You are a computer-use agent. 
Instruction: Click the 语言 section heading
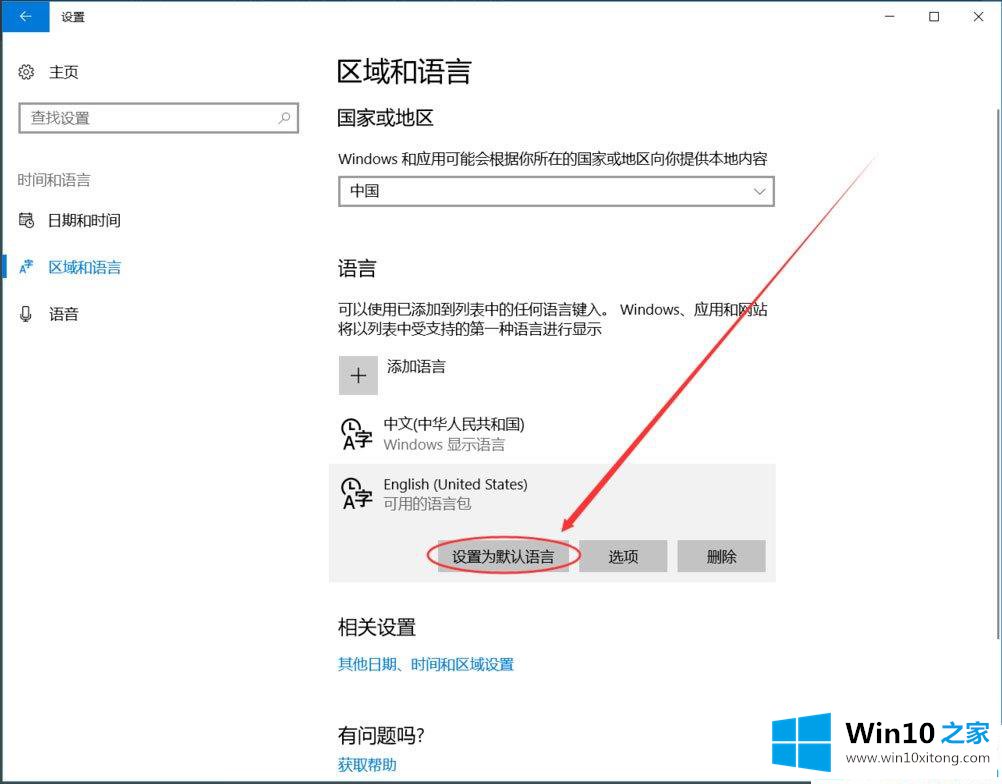pos(357,268)
